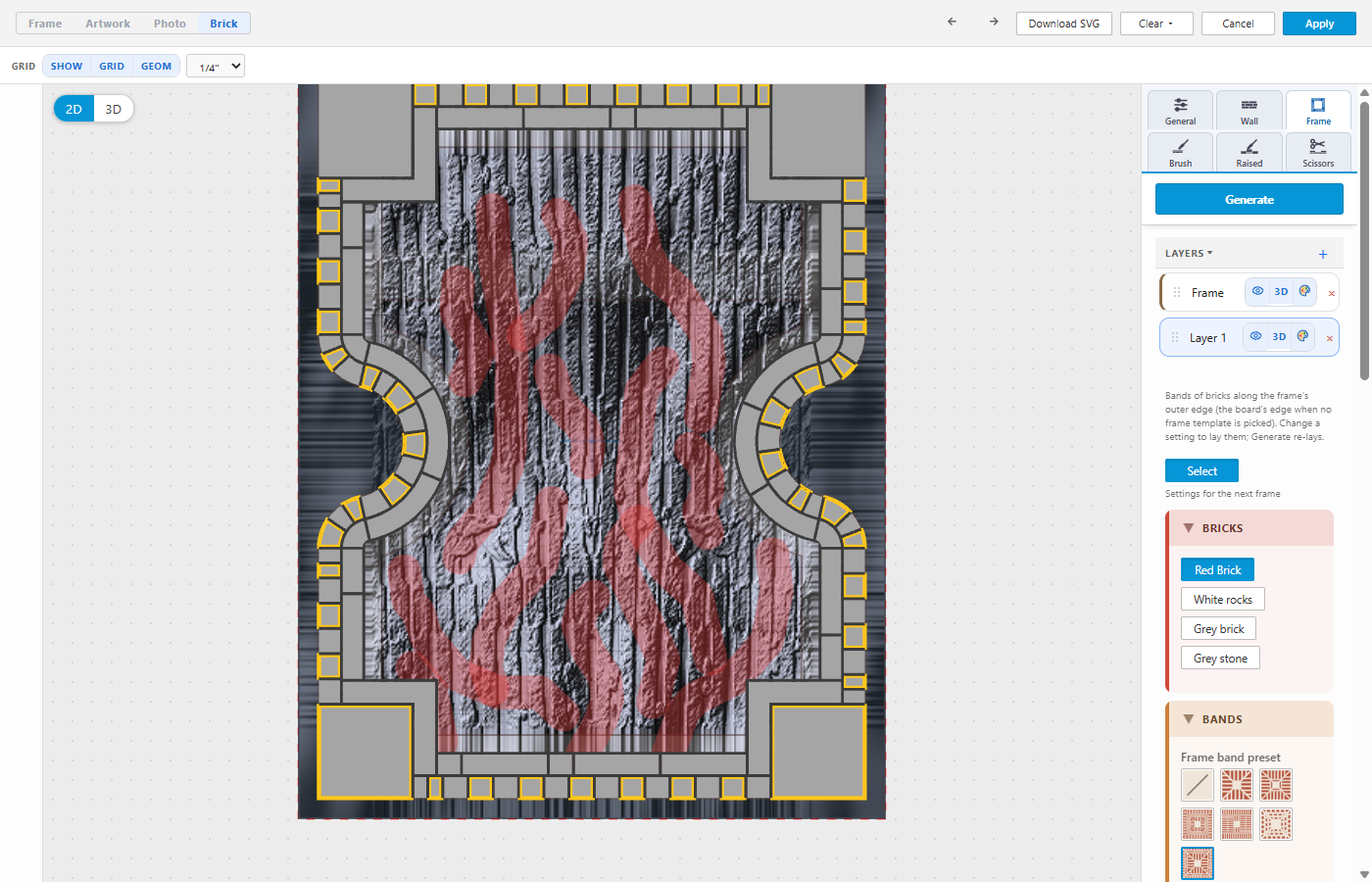
Task: Select the Raised tool
Action: point(1249,152)
